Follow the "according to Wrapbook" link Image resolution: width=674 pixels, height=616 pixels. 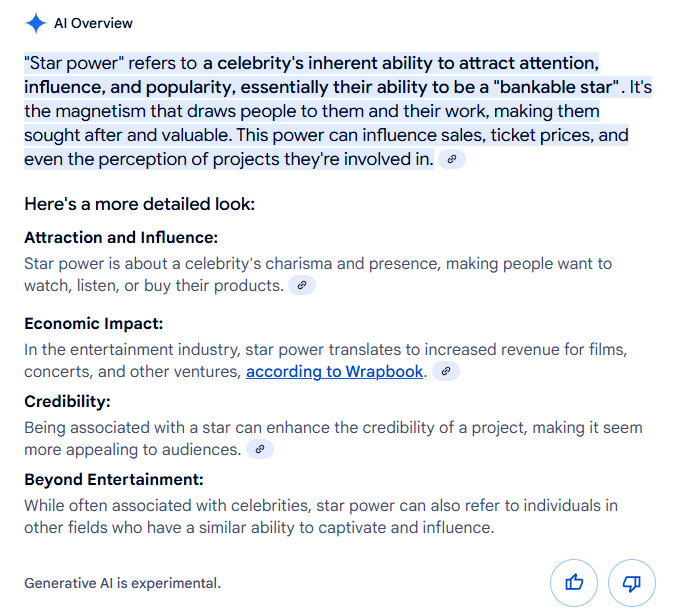click(336, 372)
